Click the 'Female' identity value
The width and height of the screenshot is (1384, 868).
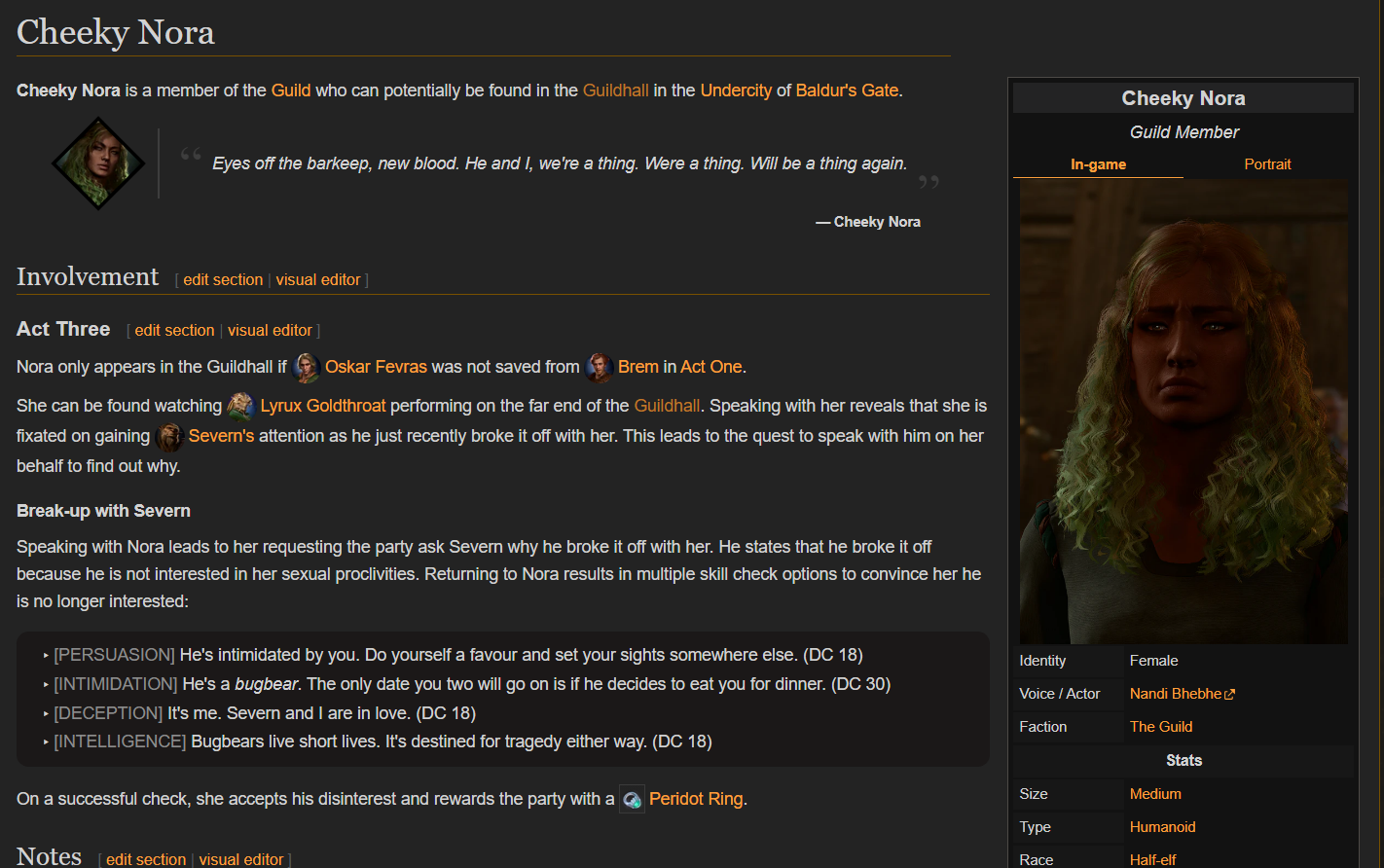[x=1154, y=661]
